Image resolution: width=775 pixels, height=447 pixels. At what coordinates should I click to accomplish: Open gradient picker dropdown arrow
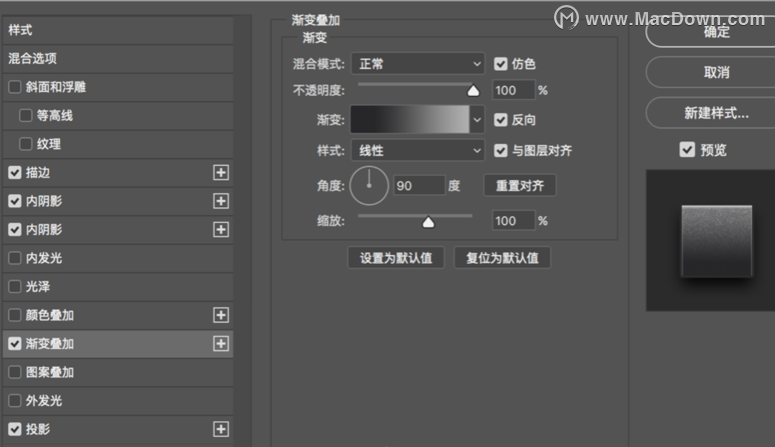(477, 120)
